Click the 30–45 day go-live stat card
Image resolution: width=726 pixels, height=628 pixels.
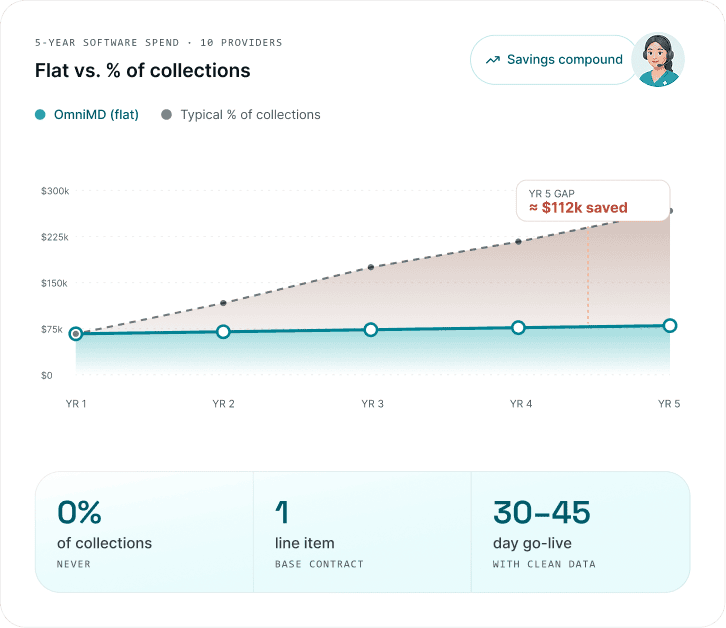pyautogui.click(x=581, y=532)
